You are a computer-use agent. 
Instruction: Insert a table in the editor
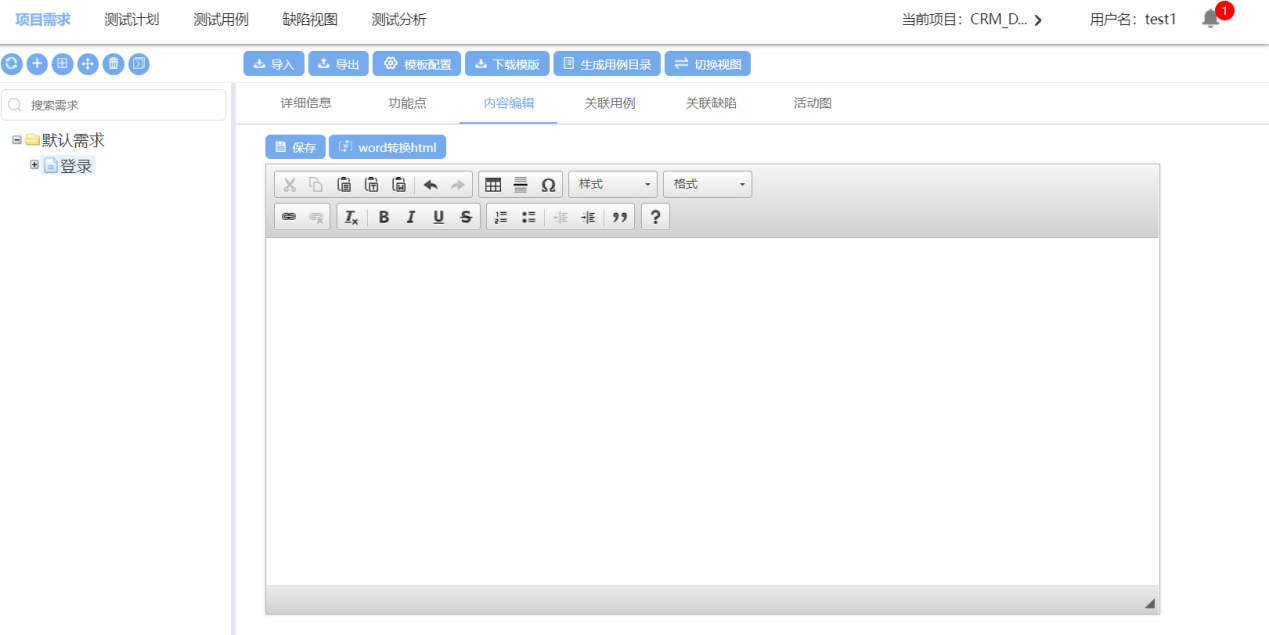coord(493,185)
